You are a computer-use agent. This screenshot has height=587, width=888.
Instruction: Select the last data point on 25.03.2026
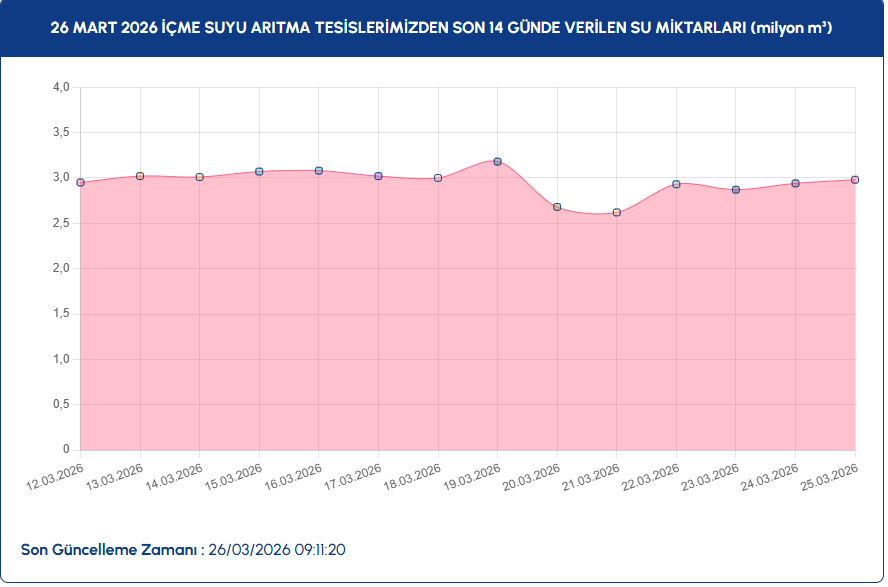(855, 180)
